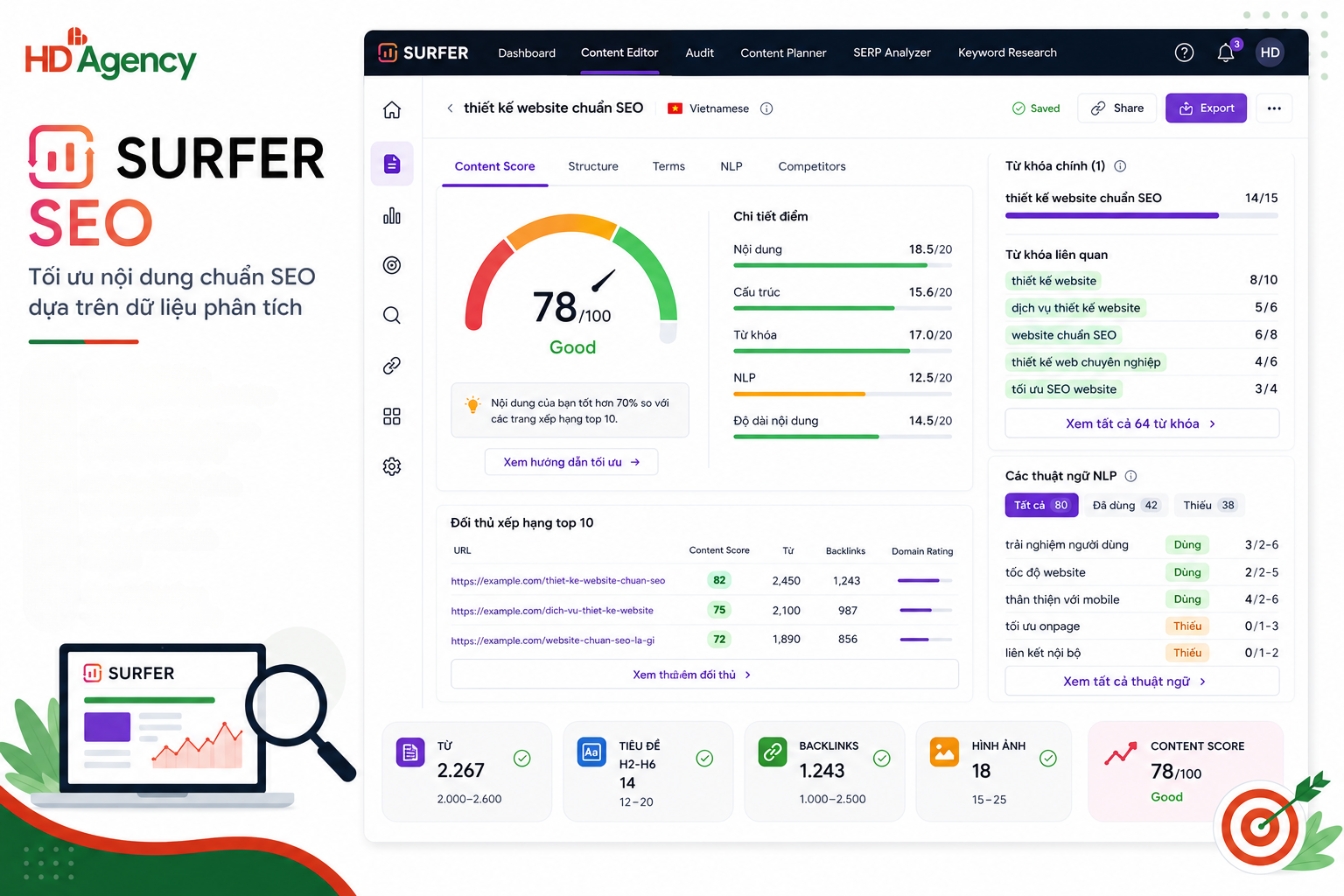Open the Competitors tab
The image size is (1344, 896).
[812, 166]
